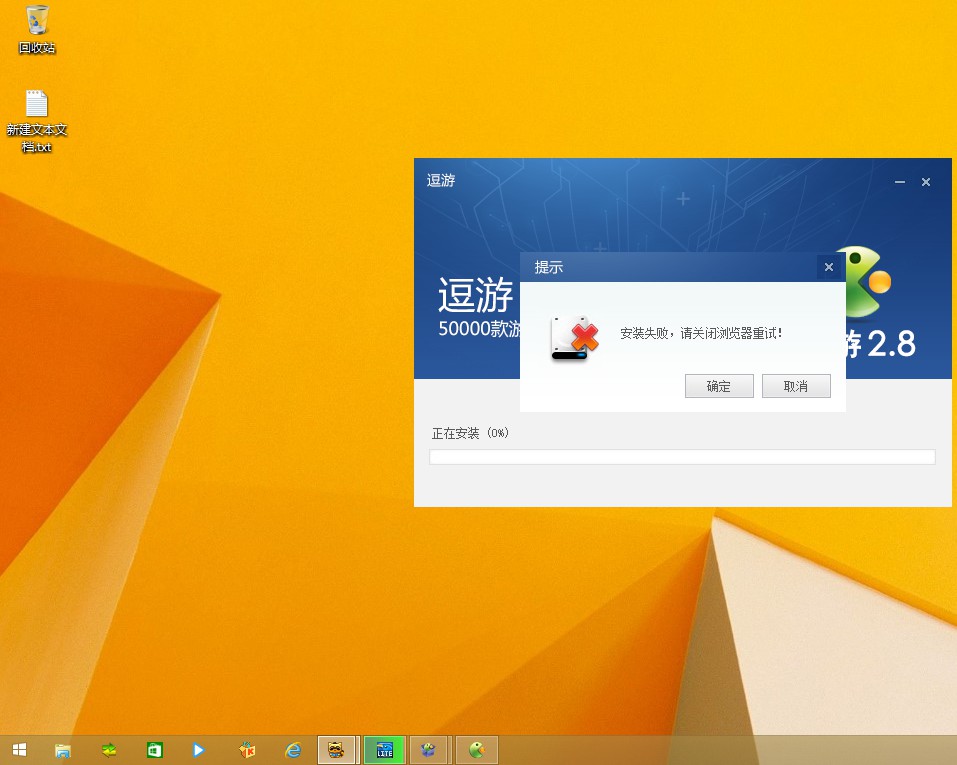Click the orange K box taskbar icon
This screenshot has width=957, height=765.
(x=247, y=750)
